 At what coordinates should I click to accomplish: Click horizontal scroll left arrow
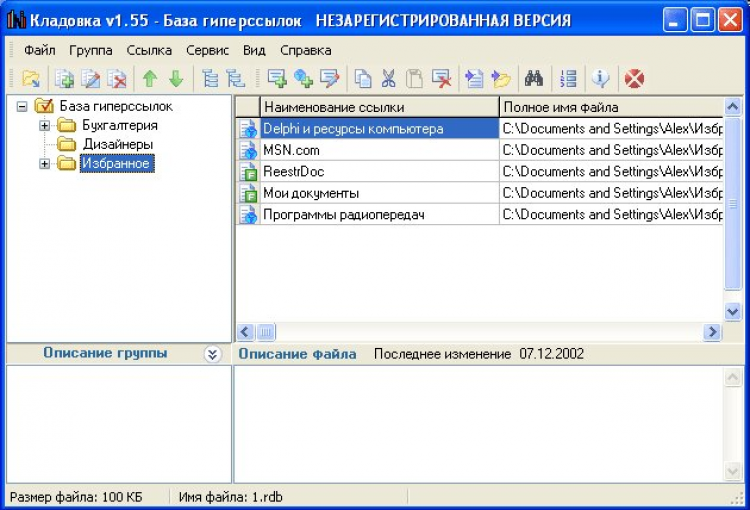pyautogui.click(x=245, y=332)
